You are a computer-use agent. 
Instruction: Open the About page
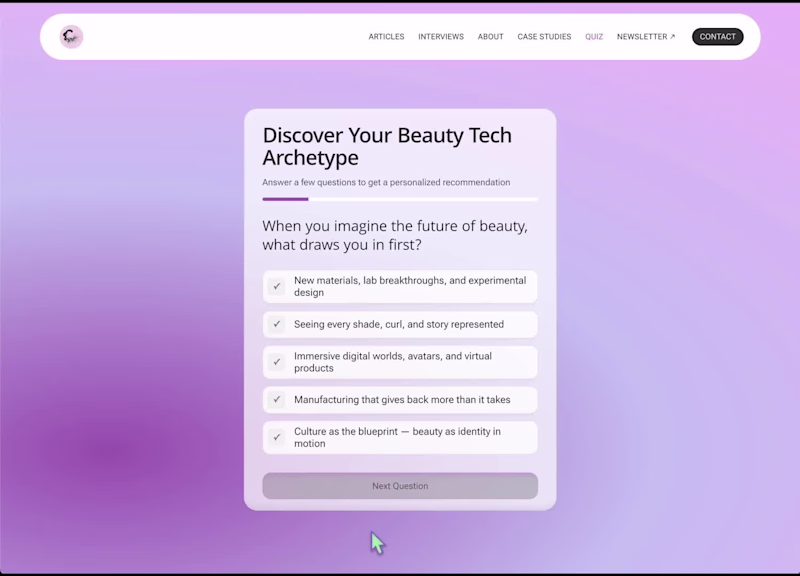pyautogui.click(x=490, y=37)
